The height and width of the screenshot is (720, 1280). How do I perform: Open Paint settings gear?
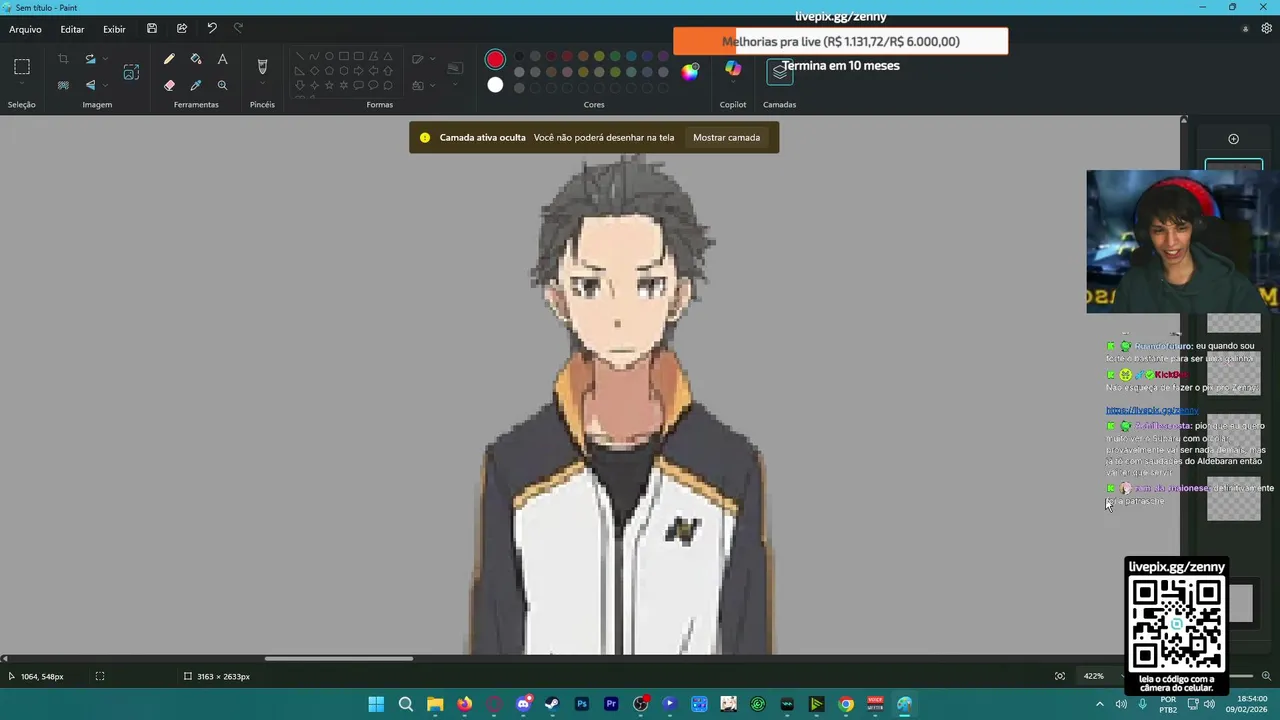click(x=1267, y=29)
